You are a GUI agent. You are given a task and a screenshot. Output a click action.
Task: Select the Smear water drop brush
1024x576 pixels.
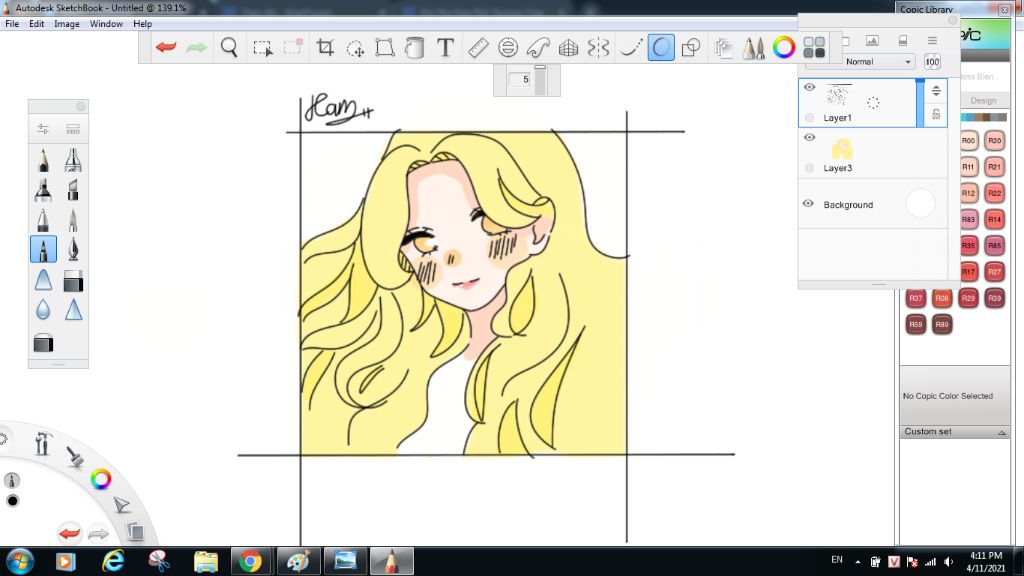pos(43,310)
